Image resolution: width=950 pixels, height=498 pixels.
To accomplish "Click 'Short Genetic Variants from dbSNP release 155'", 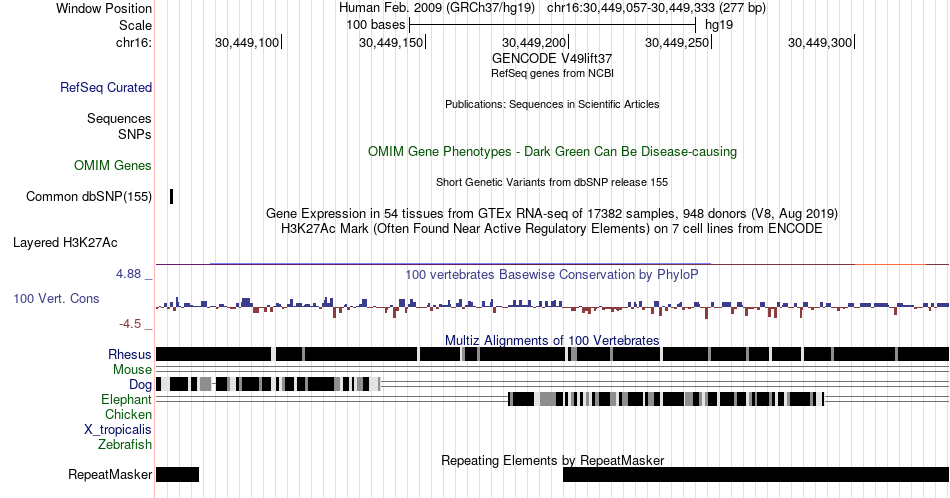I will coord(552,182).
